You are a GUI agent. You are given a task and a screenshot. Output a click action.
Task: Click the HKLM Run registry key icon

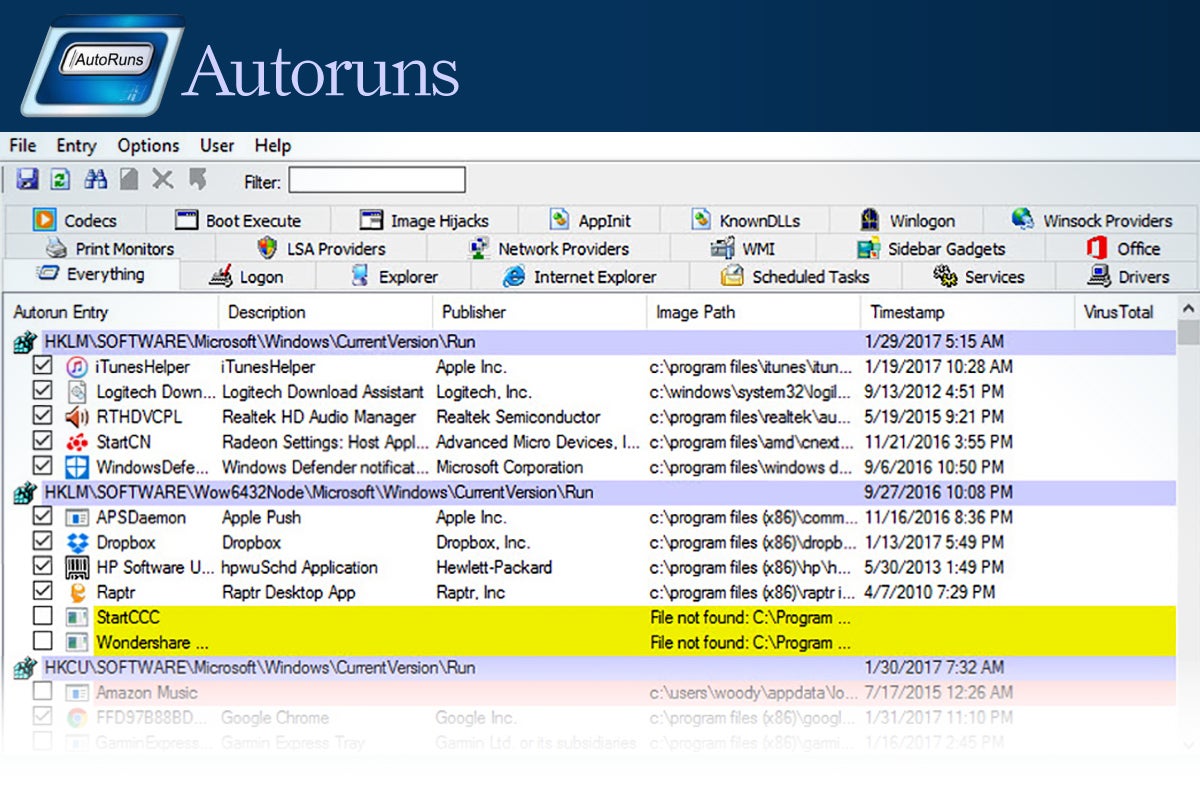point(24,342)
